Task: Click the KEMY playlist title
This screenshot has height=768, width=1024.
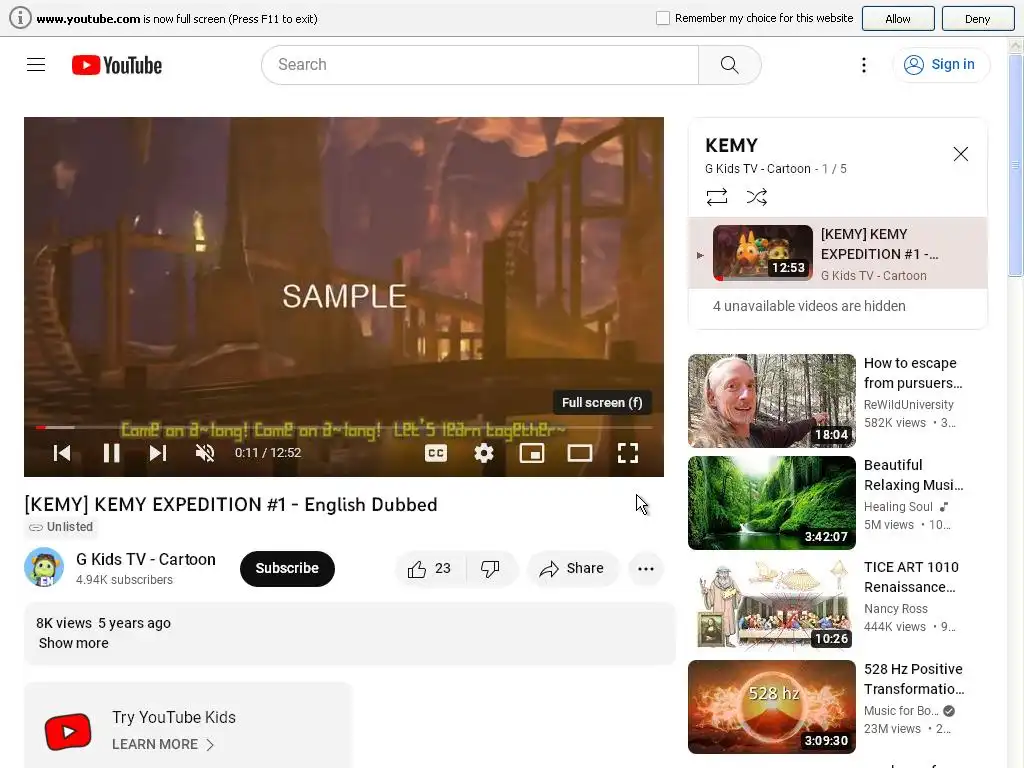Action: click(731, 145)
